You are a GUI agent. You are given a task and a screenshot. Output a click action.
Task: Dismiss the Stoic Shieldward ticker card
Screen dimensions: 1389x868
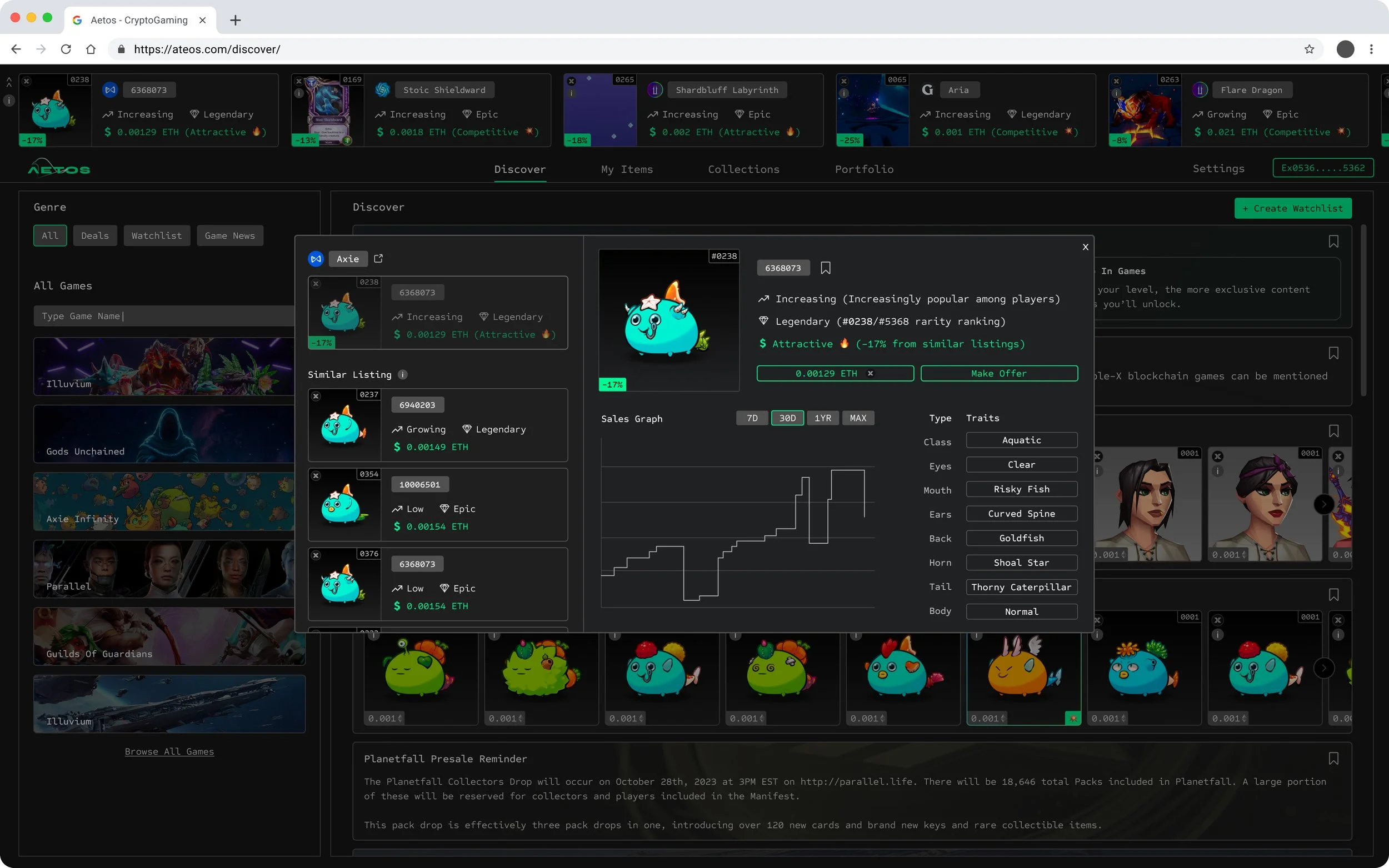click(298, 82)
